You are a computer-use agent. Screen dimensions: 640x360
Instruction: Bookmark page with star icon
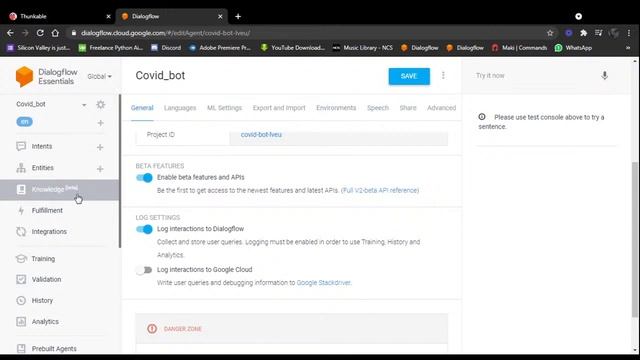(x=550, y=33)
